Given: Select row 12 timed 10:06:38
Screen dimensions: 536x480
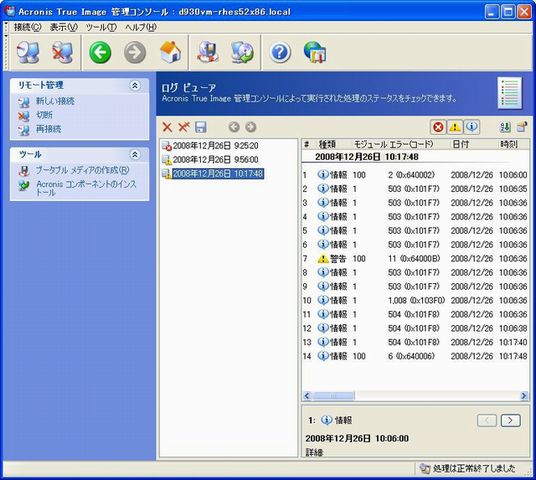Looking at the screenshot, I should coord(415,329).
